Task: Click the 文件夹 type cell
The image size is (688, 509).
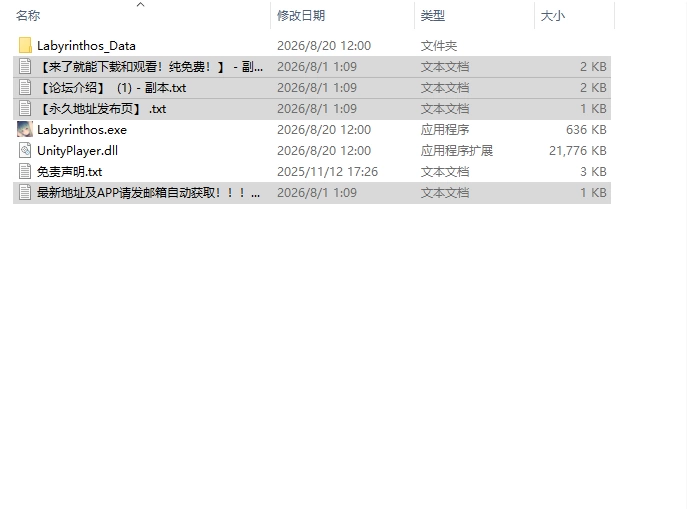Action: [x=439, y=46]
